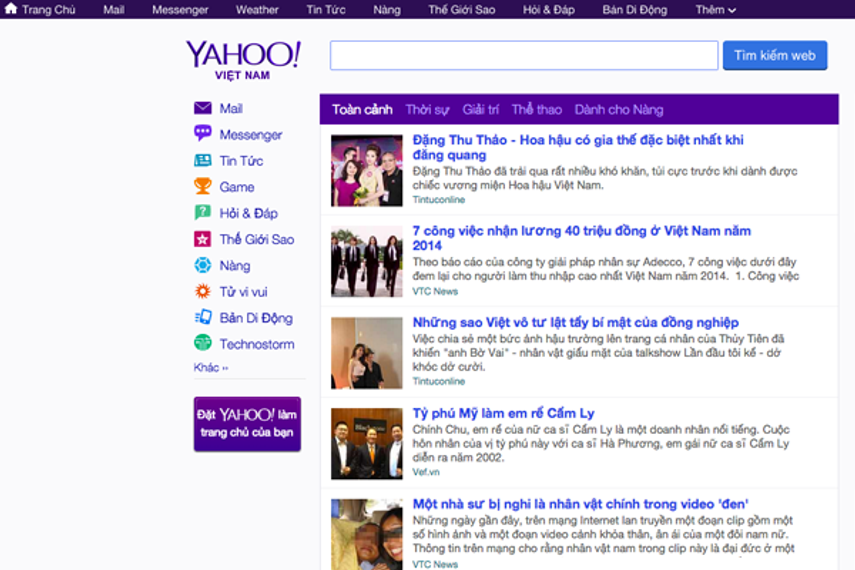This screenshot has height=570, width=855.
Task: Open the Tỷ phú Mỹ article headline
Action: [x=503, y=413]
